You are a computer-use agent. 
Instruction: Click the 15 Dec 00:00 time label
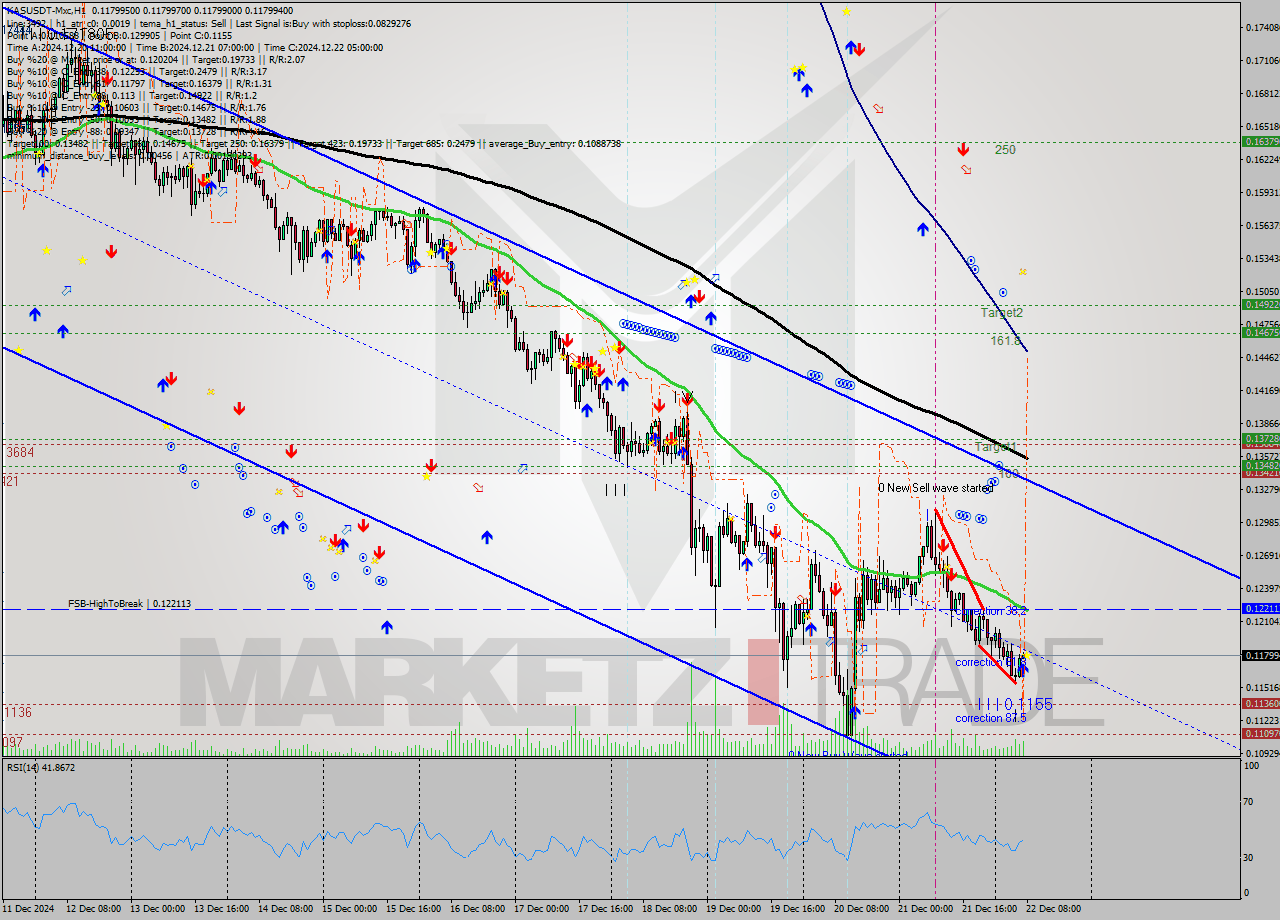350,908
